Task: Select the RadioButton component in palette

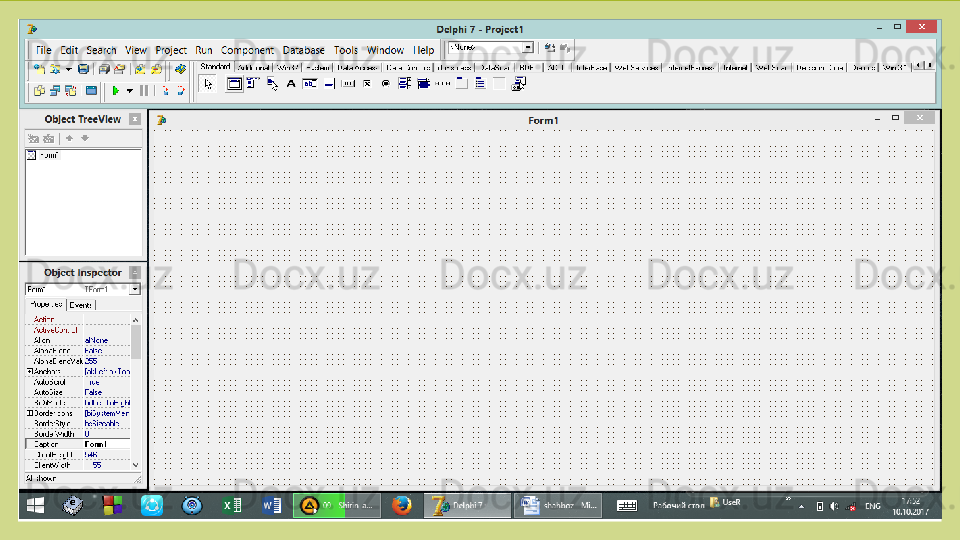Action: tap(385, 85)
